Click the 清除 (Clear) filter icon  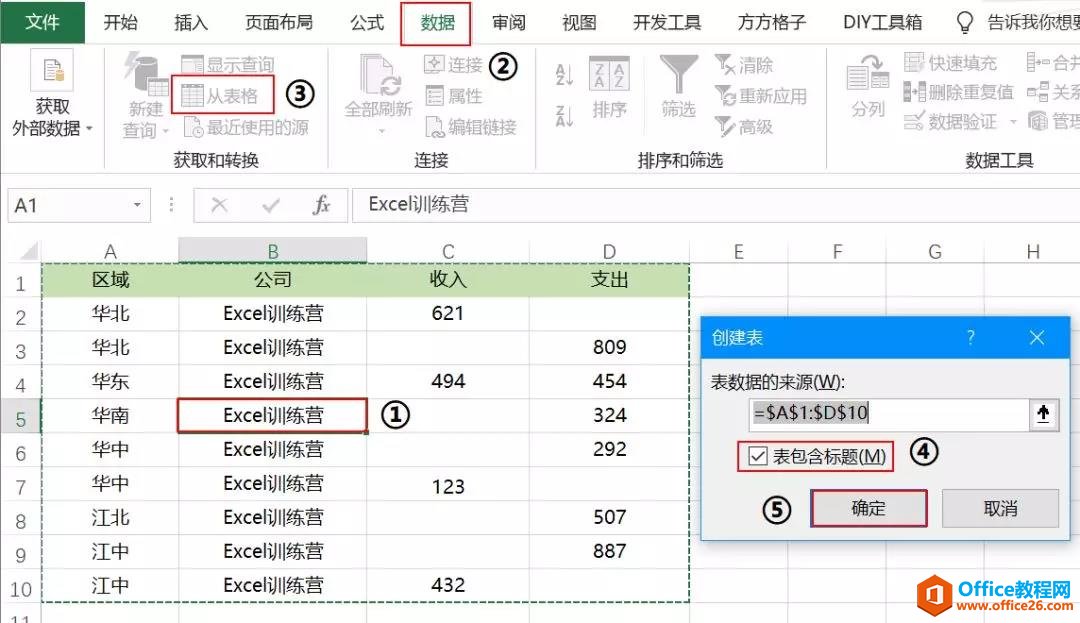point(744,62)
